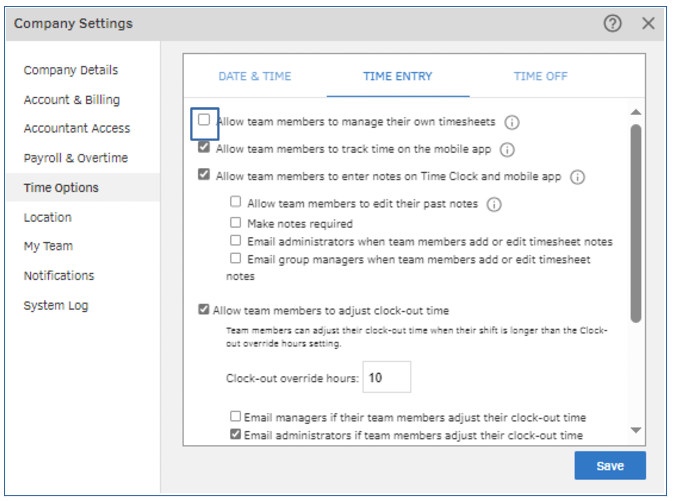Viewport: 673px width, 501px height.
Task: Click info icon beside manage own timesheets
Action: [512, 123]
